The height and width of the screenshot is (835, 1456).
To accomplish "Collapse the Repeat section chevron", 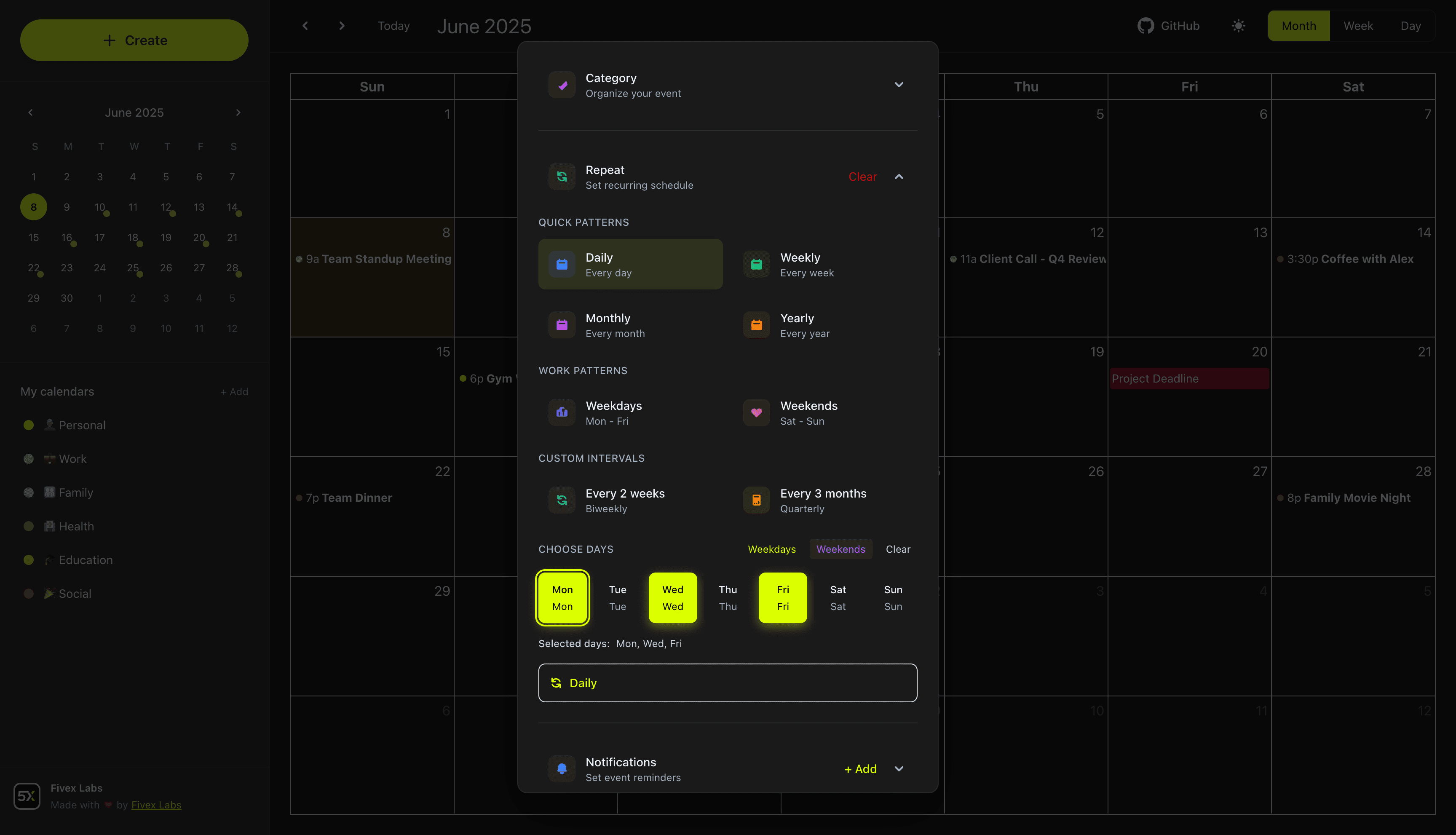I will (x=899, y=177).
